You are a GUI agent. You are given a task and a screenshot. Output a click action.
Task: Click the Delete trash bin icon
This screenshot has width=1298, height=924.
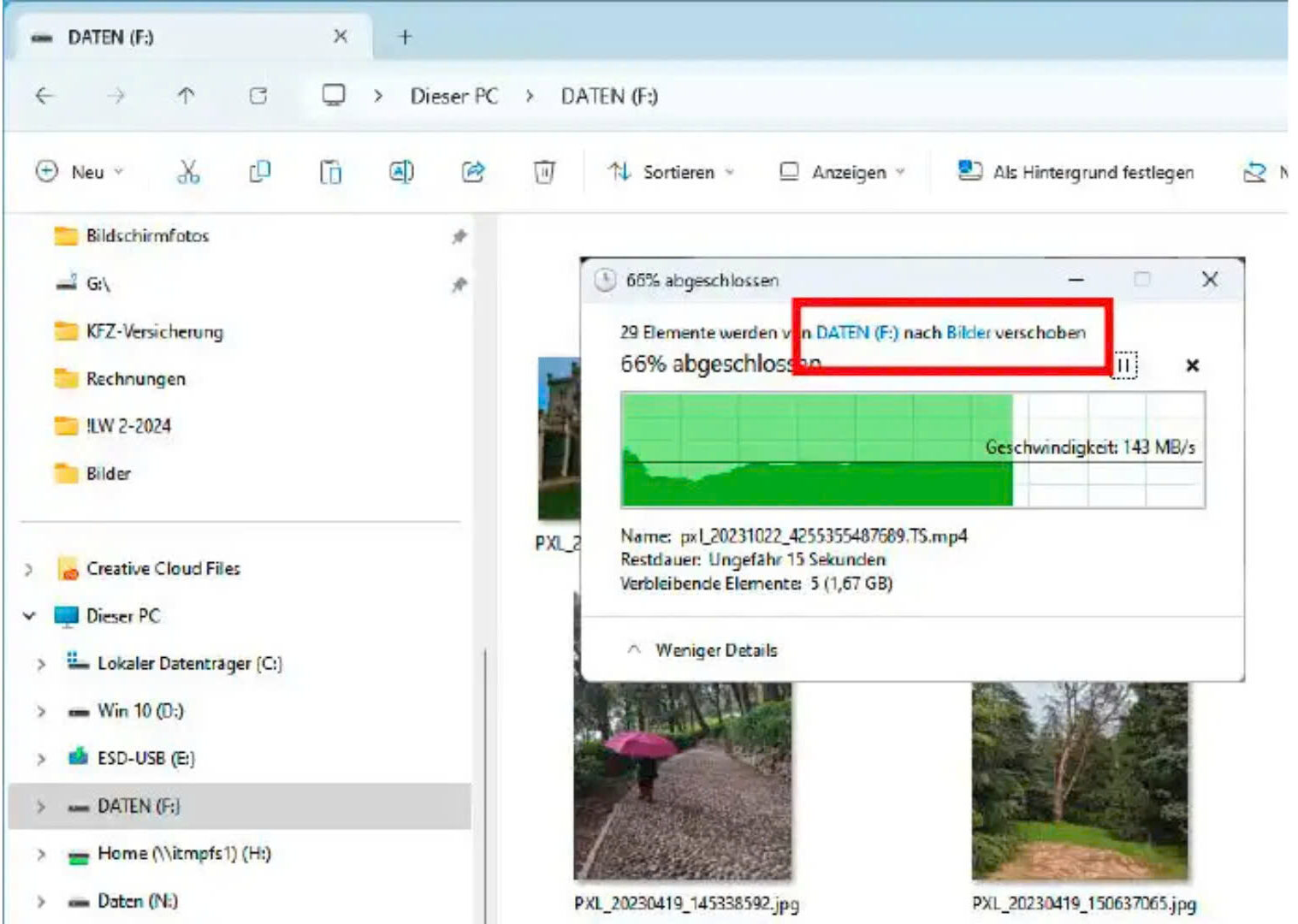[x=544, y=172]
